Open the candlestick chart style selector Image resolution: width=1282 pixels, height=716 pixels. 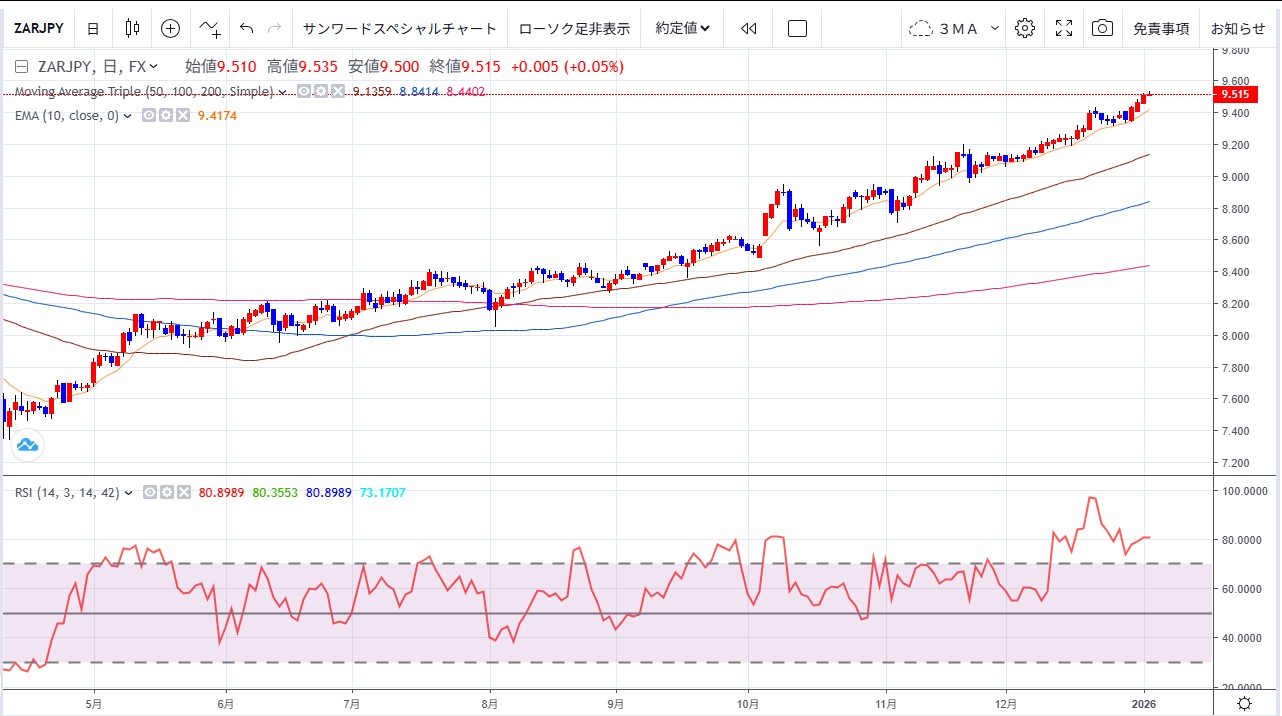132,28
